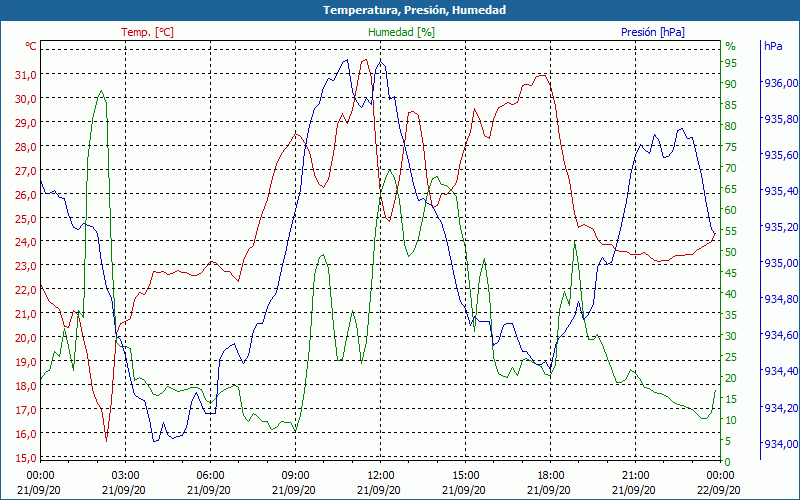Click the 20,0 temperature axis value
This screenshot has height=500, width=800.
click(26, 338)
